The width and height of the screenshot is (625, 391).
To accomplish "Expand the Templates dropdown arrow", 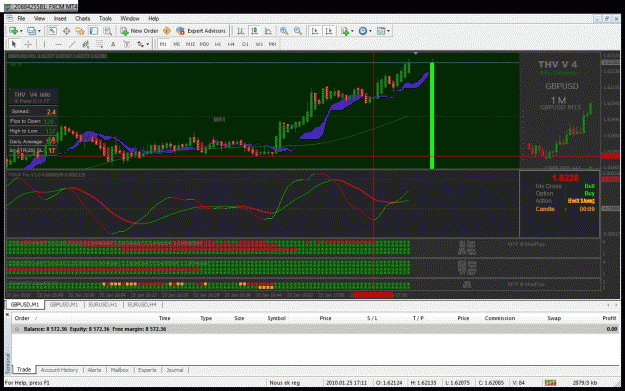I will click(x=388, y=31).
